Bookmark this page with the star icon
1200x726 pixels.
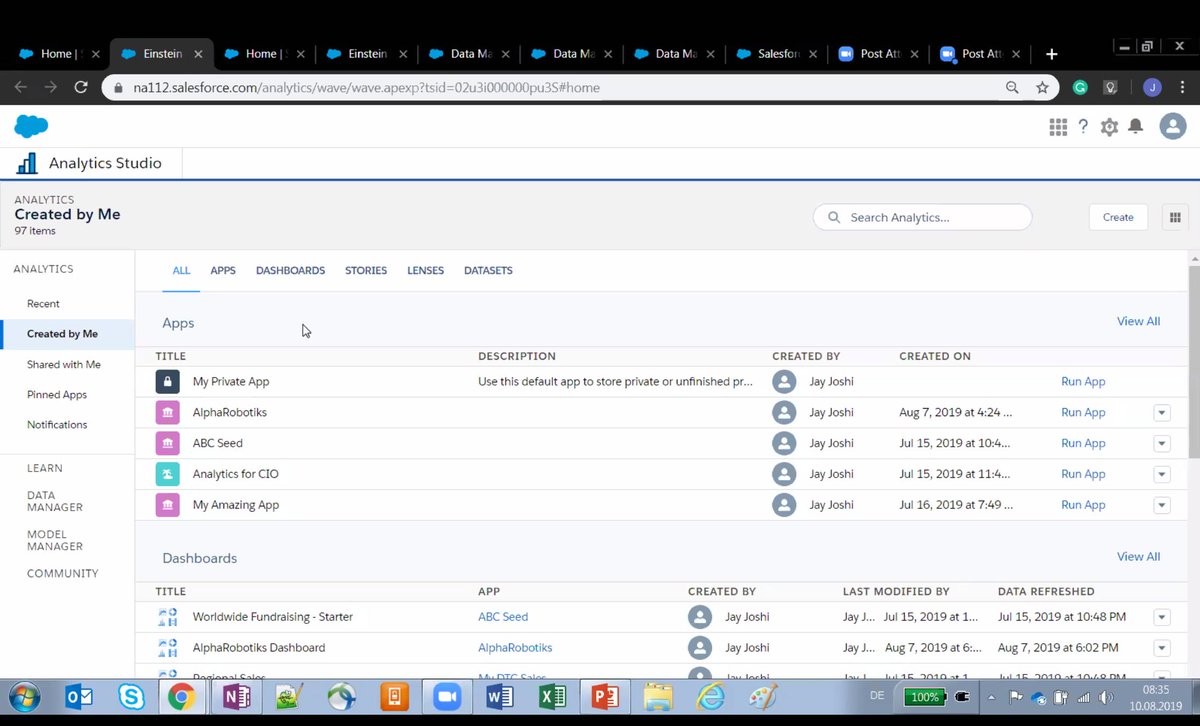pos(1043,88)
